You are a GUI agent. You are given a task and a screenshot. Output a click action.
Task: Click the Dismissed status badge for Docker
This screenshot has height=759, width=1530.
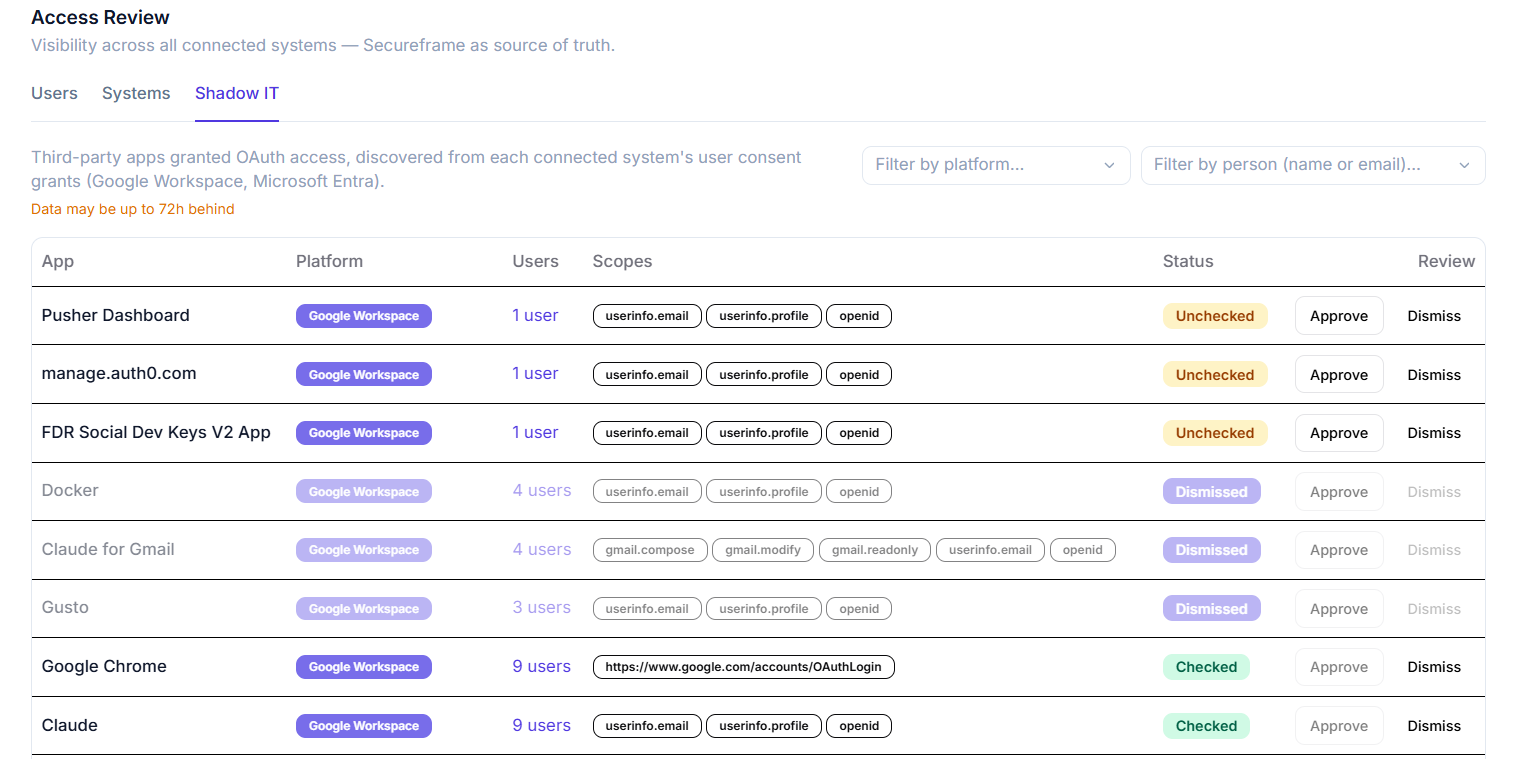tap(1212, 492)
